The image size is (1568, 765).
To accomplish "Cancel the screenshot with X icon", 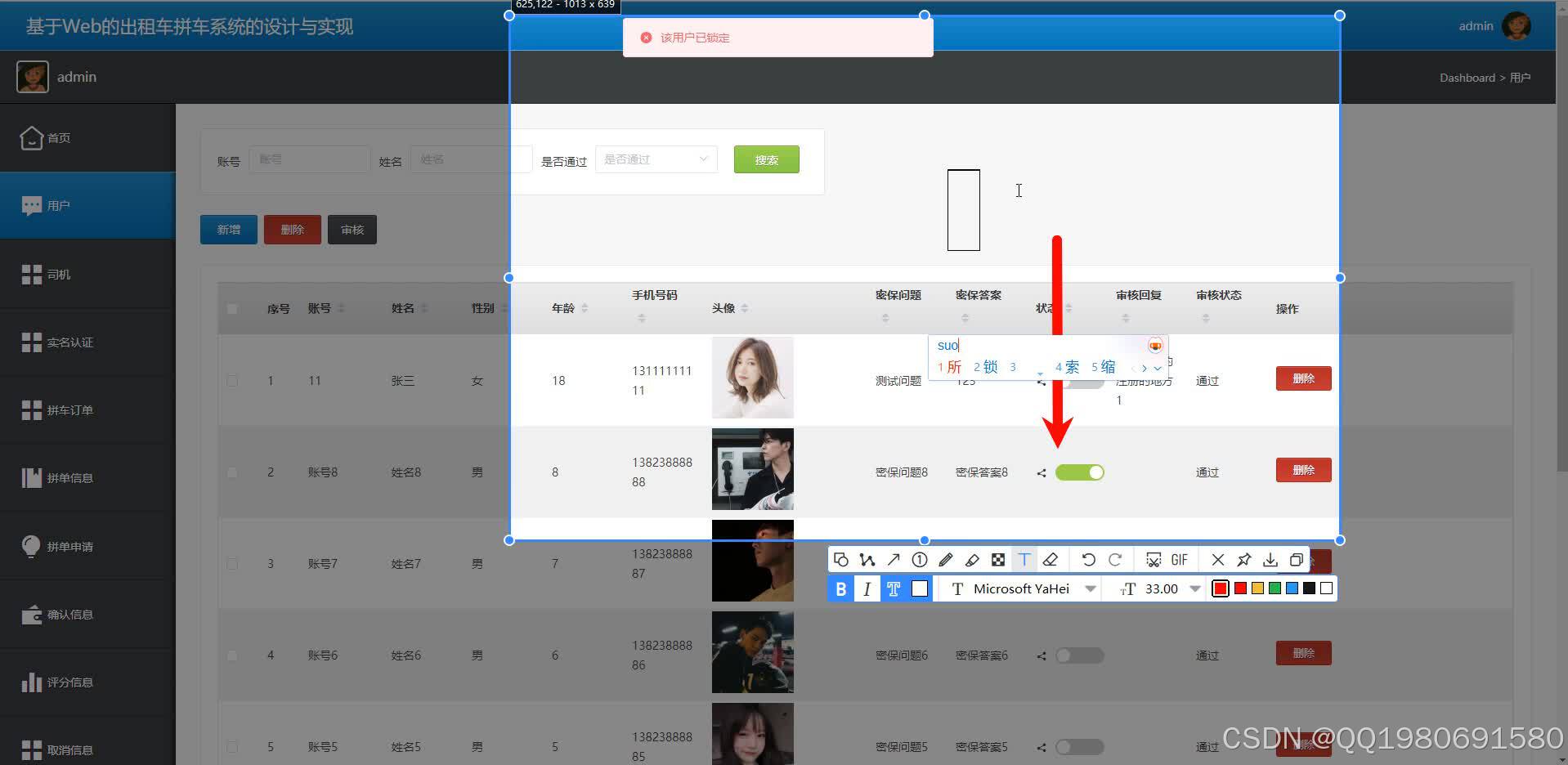I will coord(1218,560).
